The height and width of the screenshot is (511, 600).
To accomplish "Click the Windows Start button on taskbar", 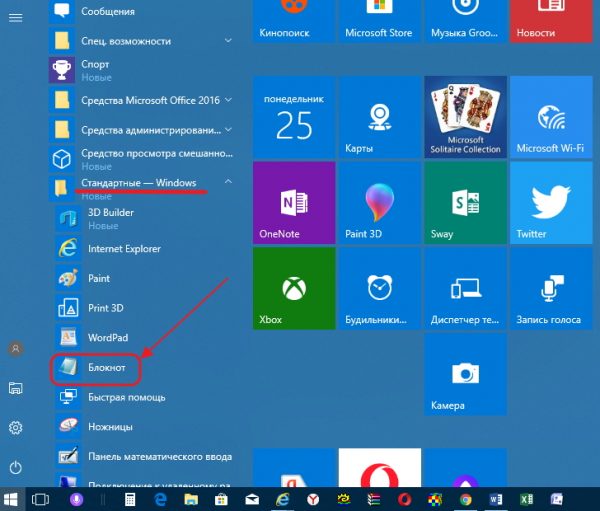I will click(12, 499).
